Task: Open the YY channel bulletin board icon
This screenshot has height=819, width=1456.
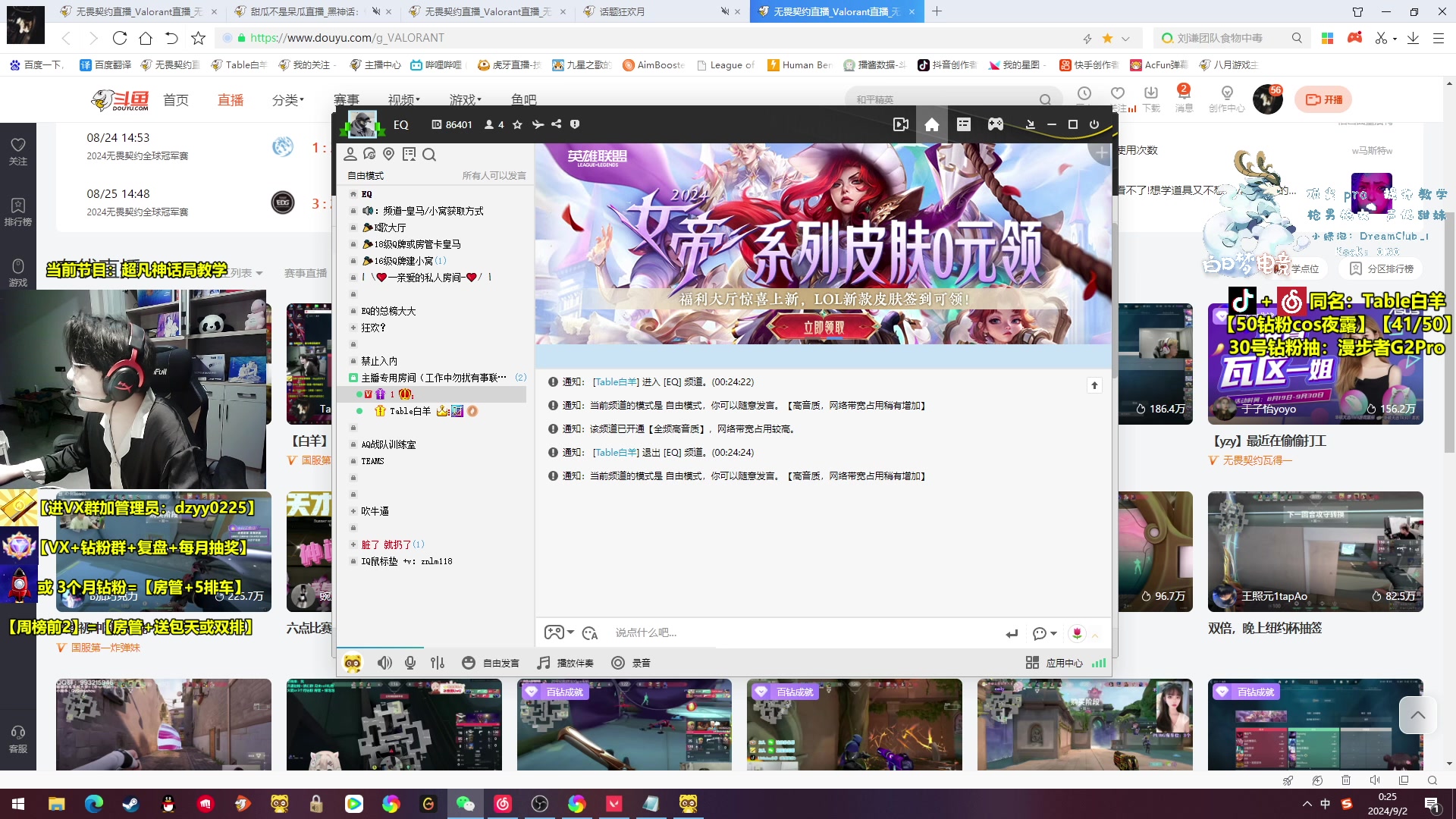Action: (x=409, y=154)
